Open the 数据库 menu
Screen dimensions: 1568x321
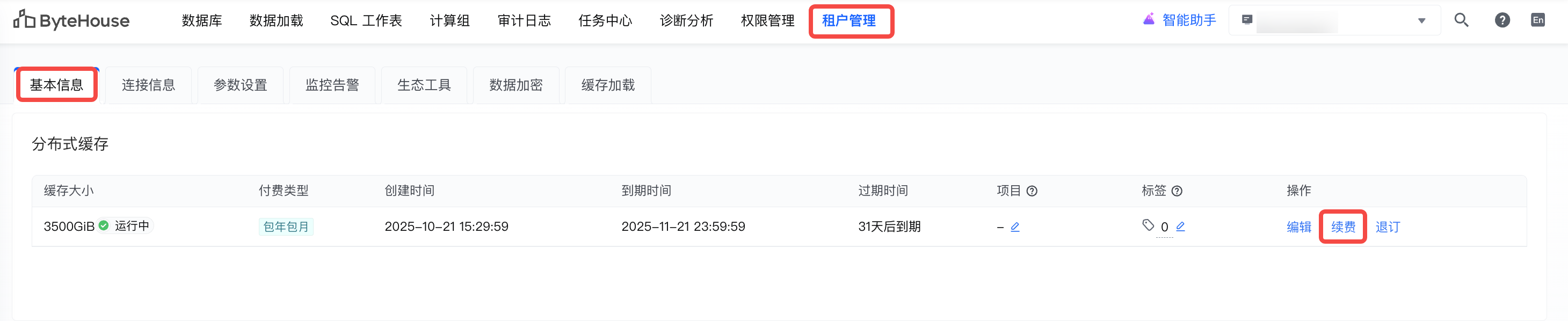pos(201,21)
